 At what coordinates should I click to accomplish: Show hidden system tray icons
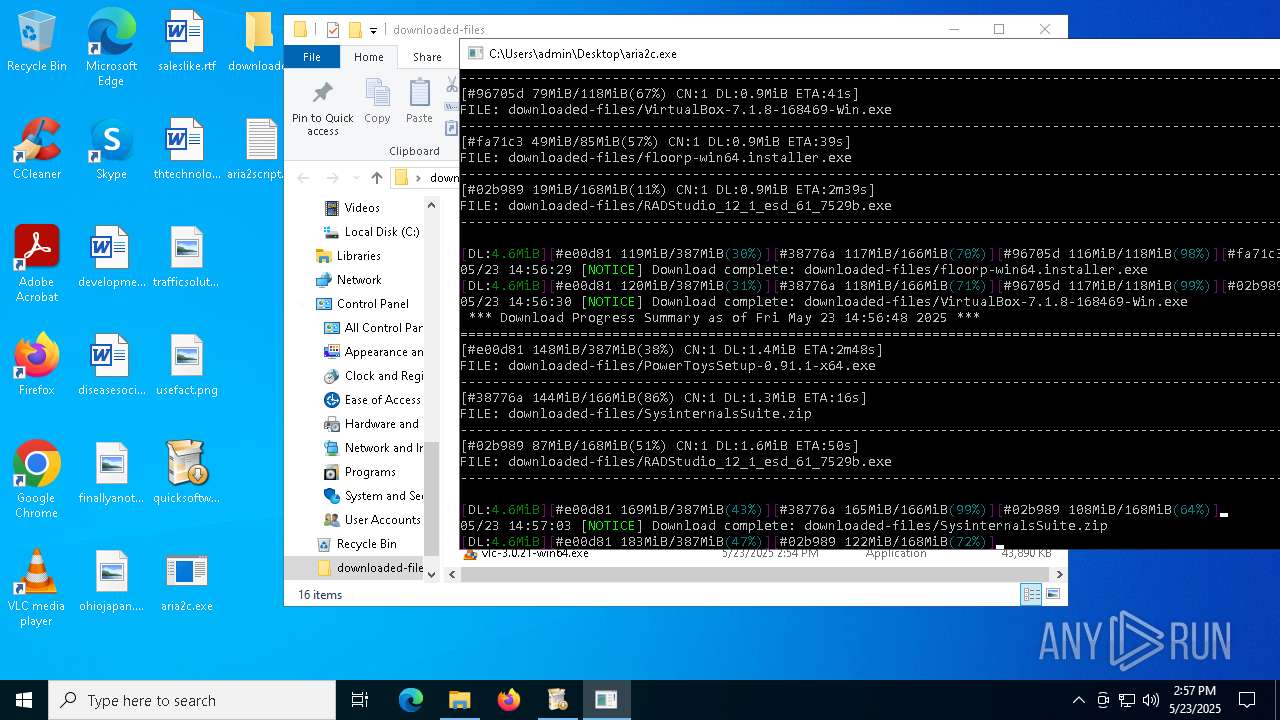[1078, 700]
